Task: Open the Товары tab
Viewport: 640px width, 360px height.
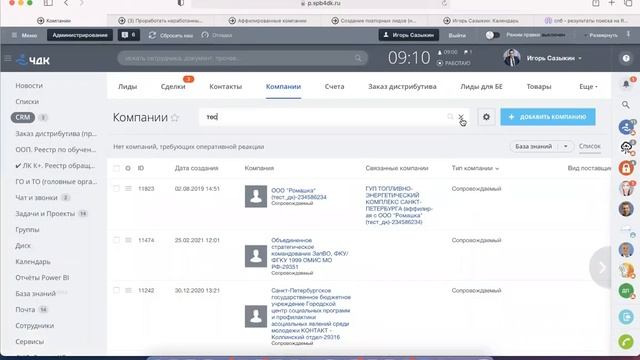Action: pos(539,87)
